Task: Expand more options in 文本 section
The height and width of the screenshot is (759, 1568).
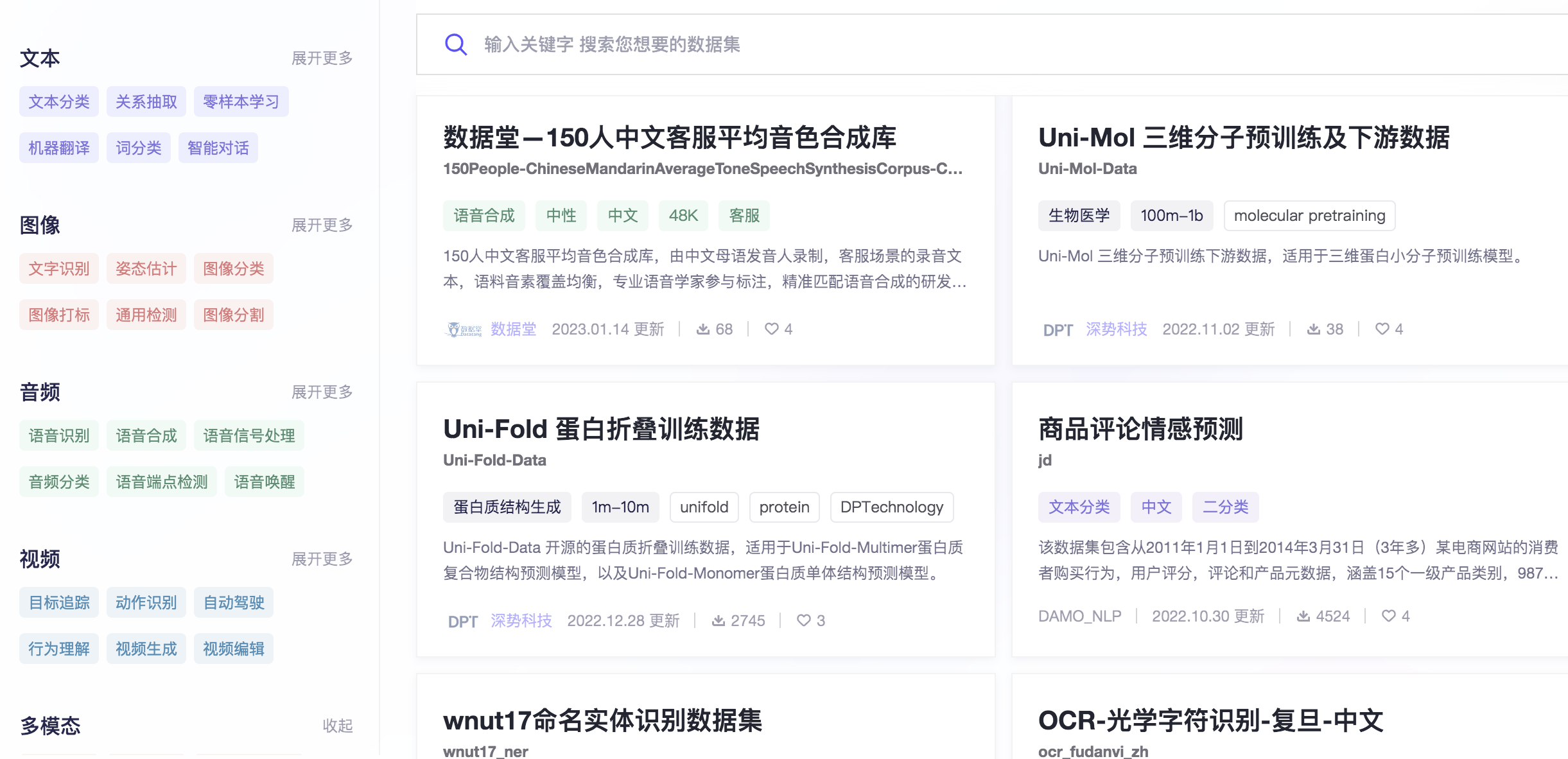Action: [x=322, y=58]
